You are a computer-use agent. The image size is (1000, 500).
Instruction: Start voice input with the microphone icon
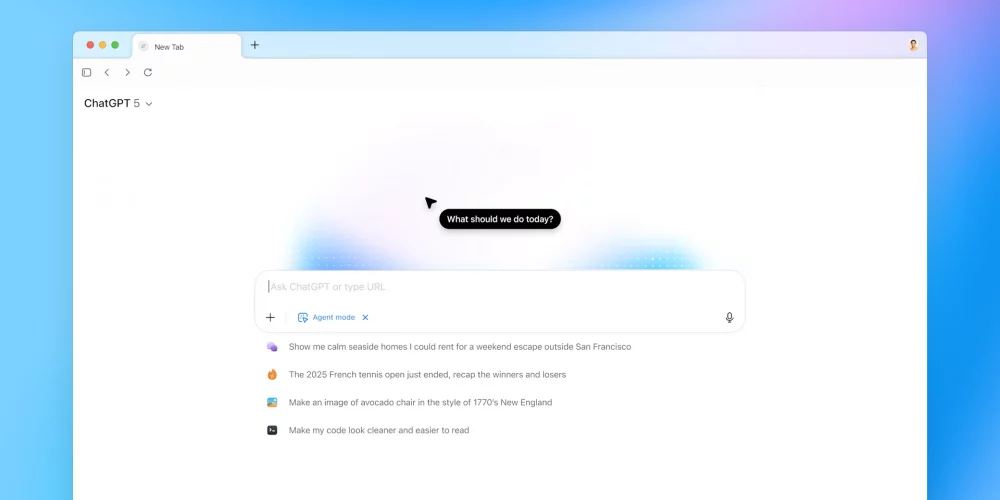730,318
